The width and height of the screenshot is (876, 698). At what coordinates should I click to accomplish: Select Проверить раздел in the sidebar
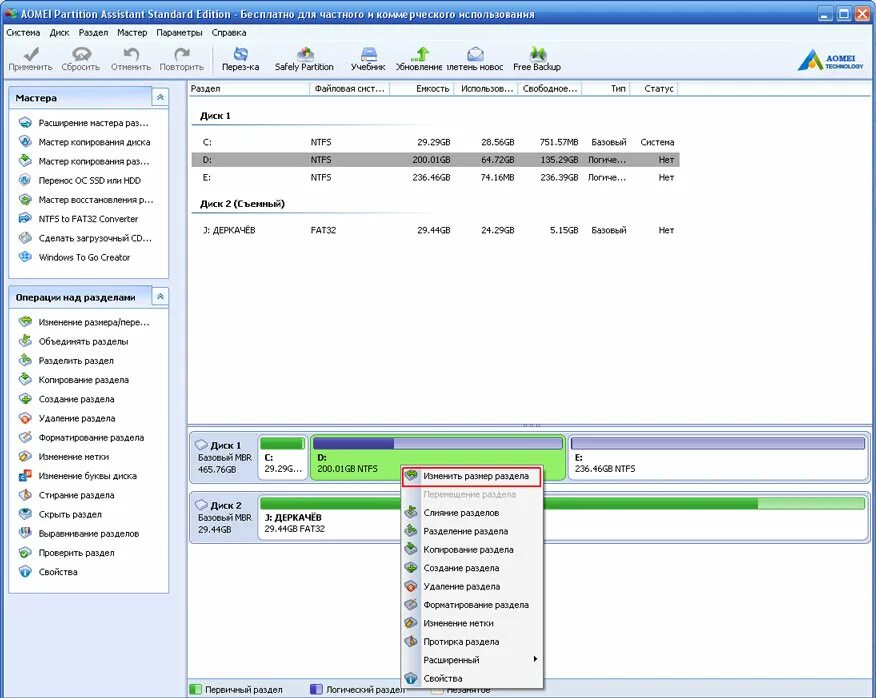pos(76,553)
